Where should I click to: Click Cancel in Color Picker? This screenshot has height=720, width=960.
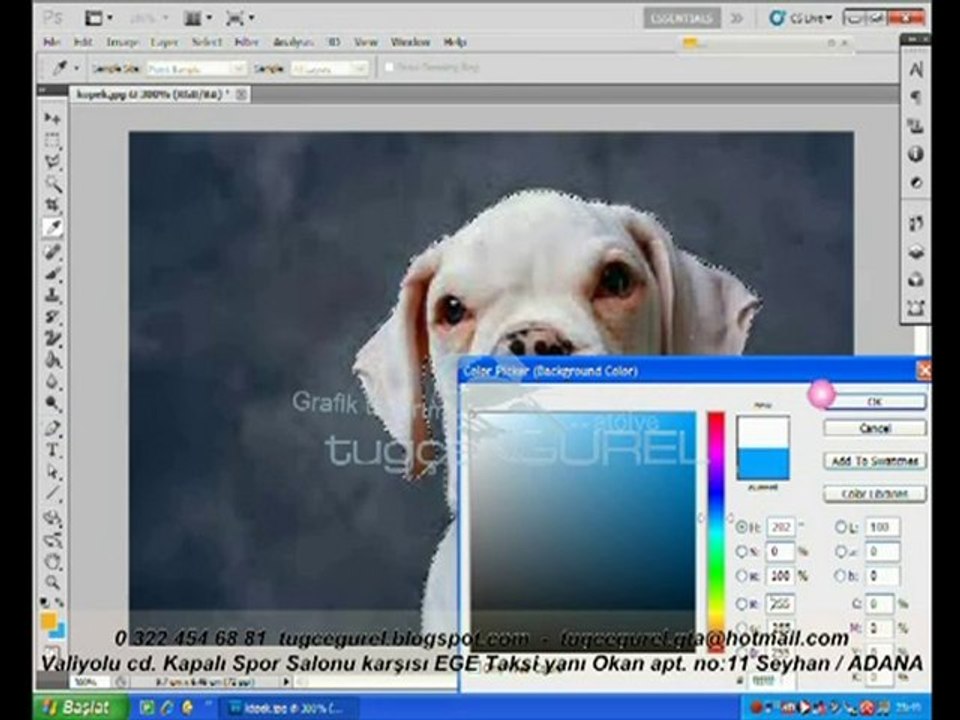[x=875, y=428]
